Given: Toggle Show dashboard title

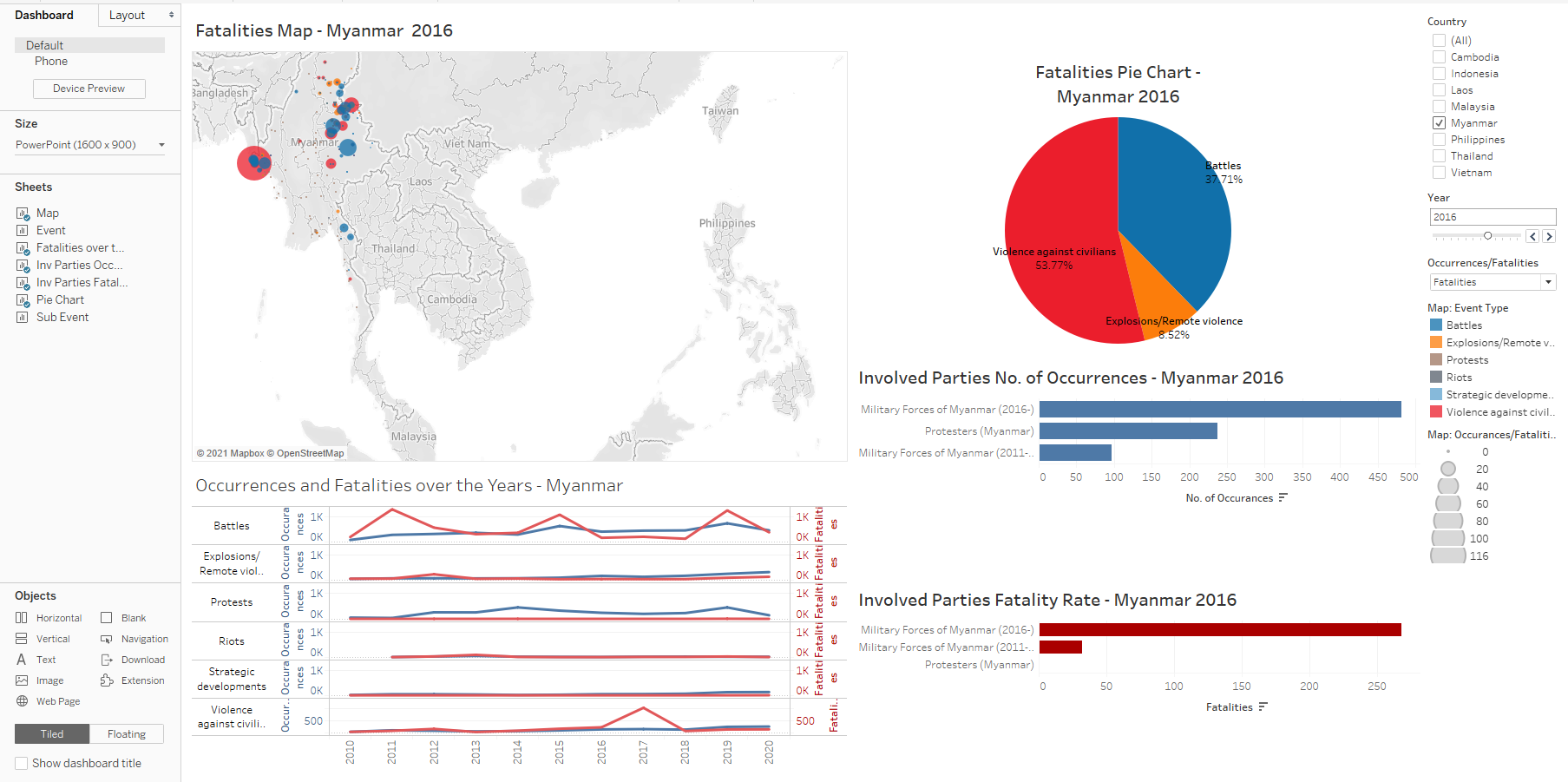Looking at the screenshot, I should click(21, 763).
